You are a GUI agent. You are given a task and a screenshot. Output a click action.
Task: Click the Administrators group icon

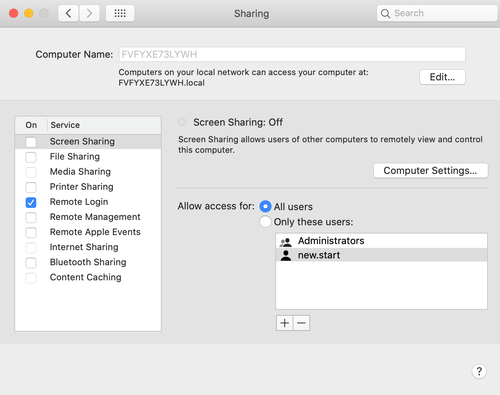tap(286, 241)
